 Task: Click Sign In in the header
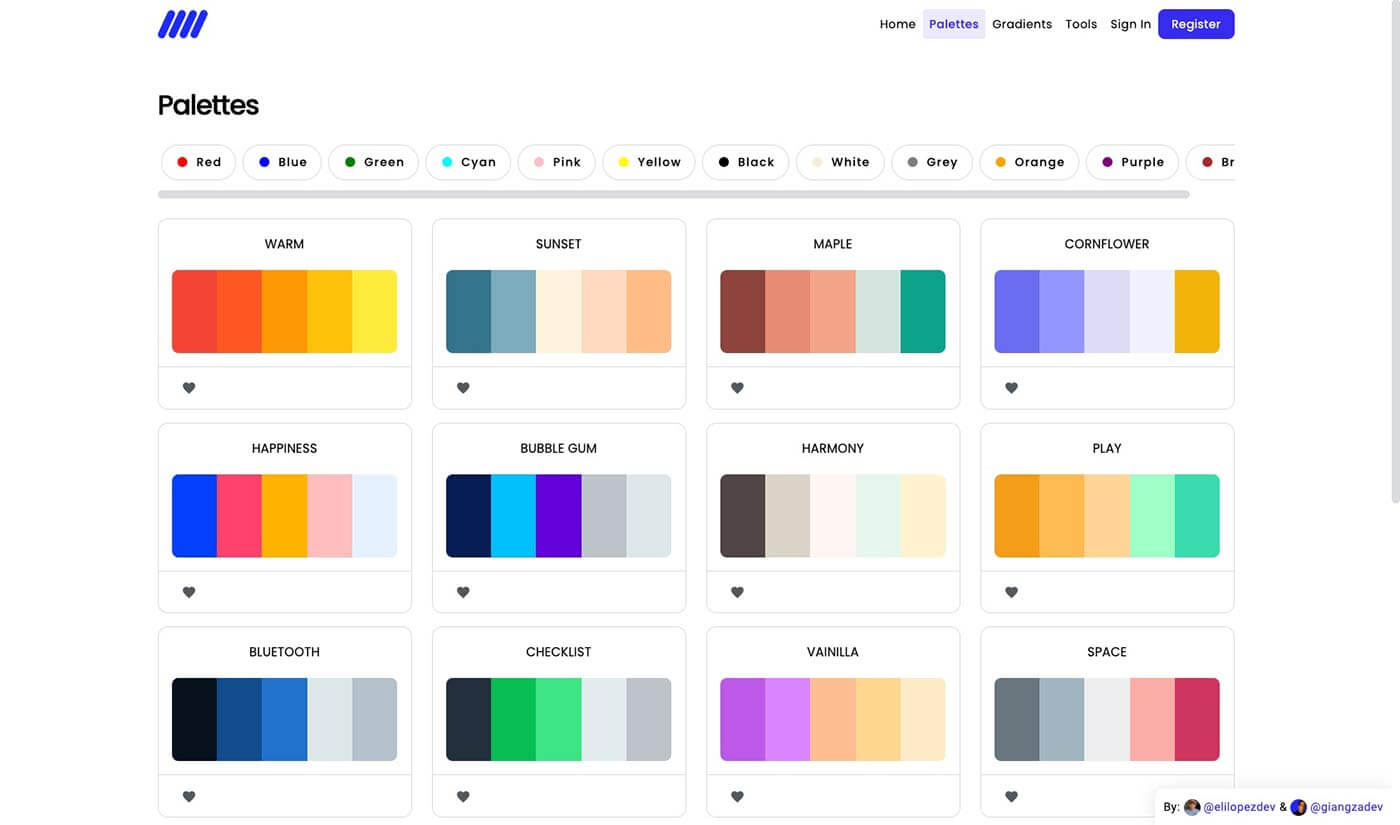(1130, 24)
